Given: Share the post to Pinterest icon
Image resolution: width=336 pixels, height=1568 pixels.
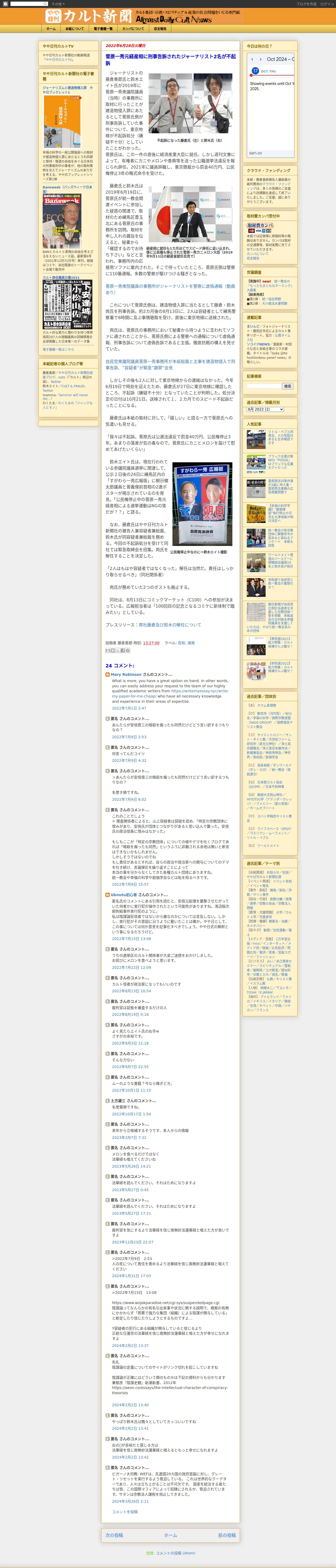Looking at the screenshot, I should [x=128, y=651].
